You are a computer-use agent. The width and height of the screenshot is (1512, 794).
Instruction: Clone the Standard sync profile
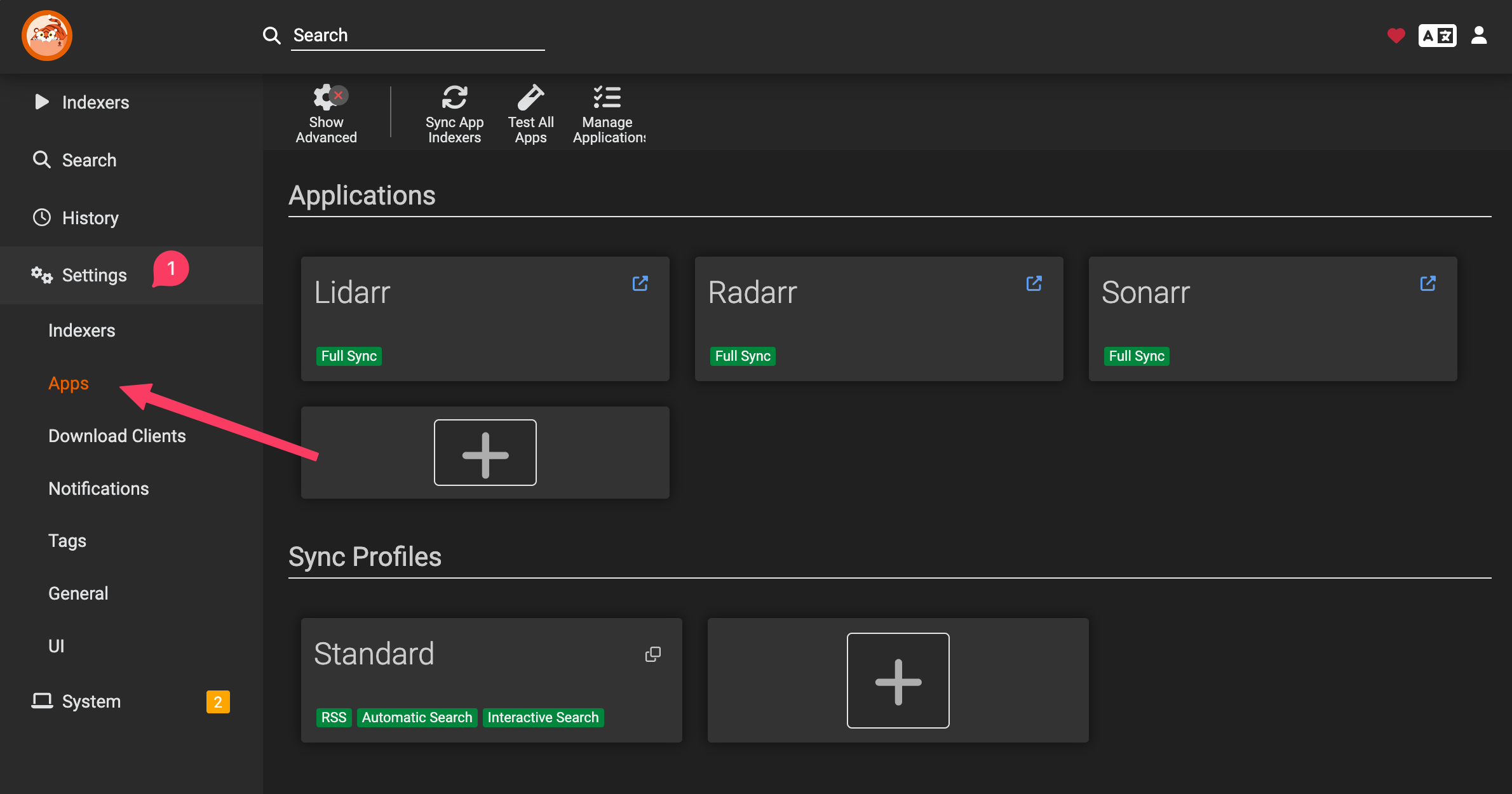pyautogui.click(x=653, y=654)
